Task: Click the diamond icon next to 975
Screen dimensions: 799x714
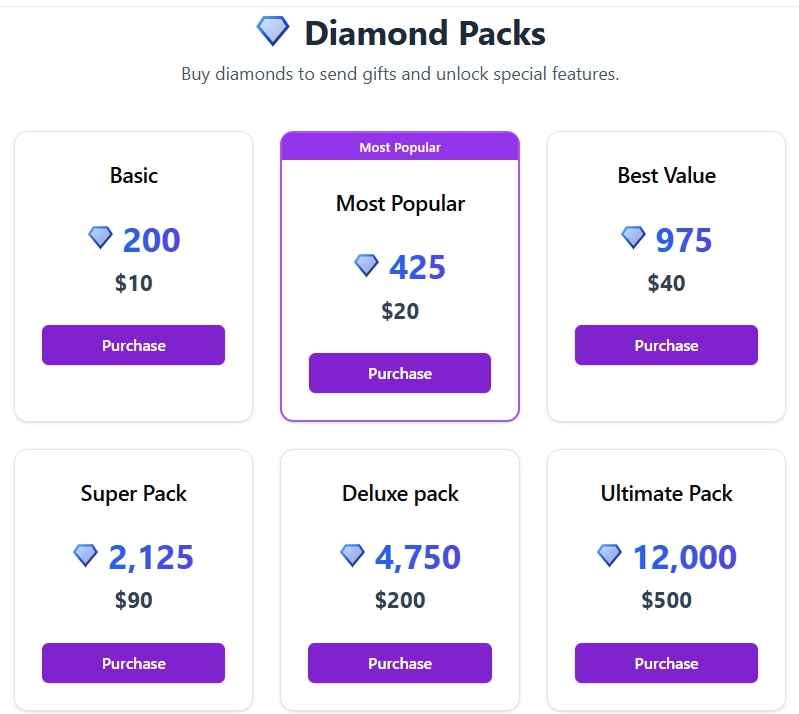Action: click(x=633, y=238)
